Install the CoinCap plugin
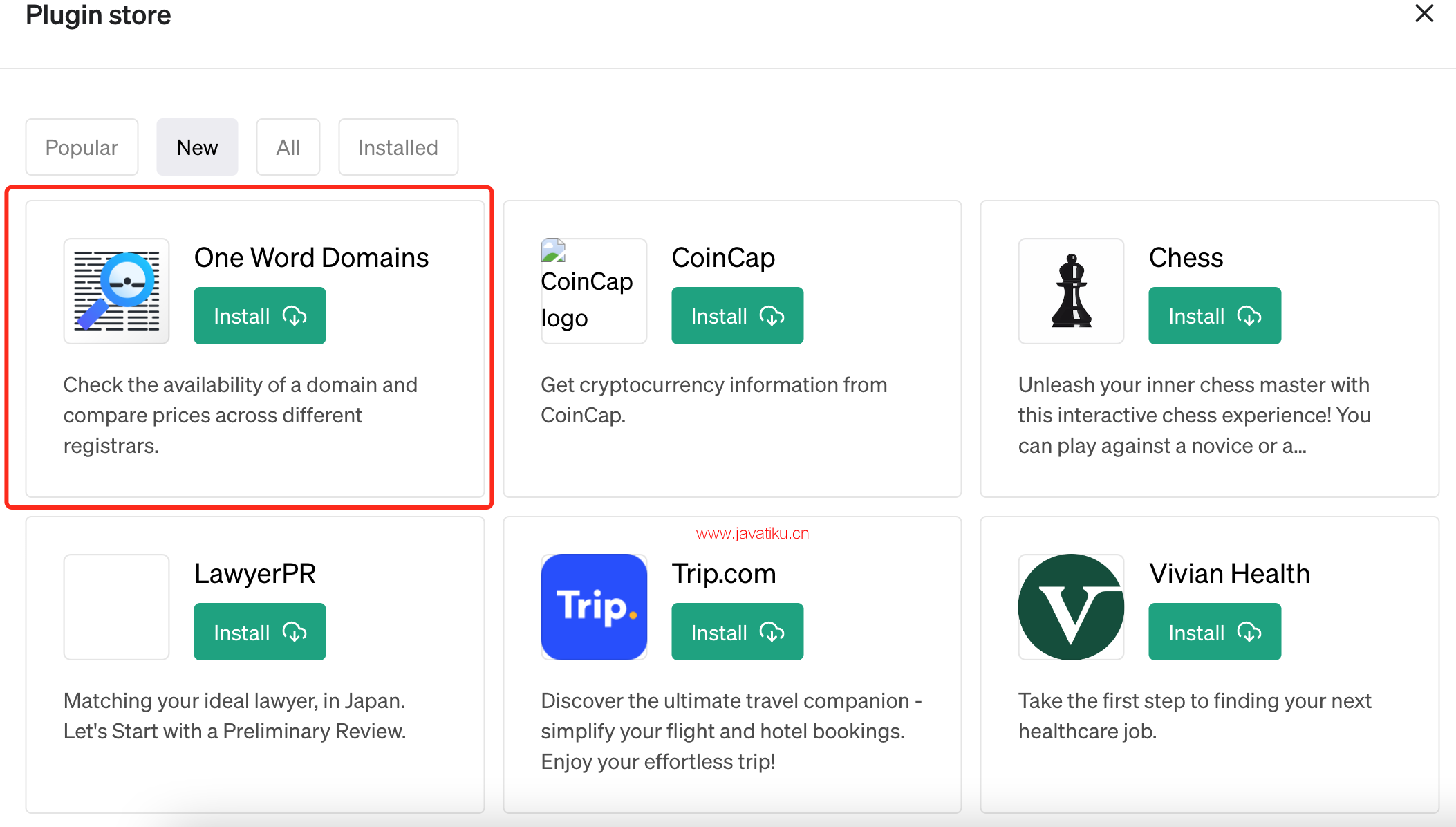 coord(738,316)
